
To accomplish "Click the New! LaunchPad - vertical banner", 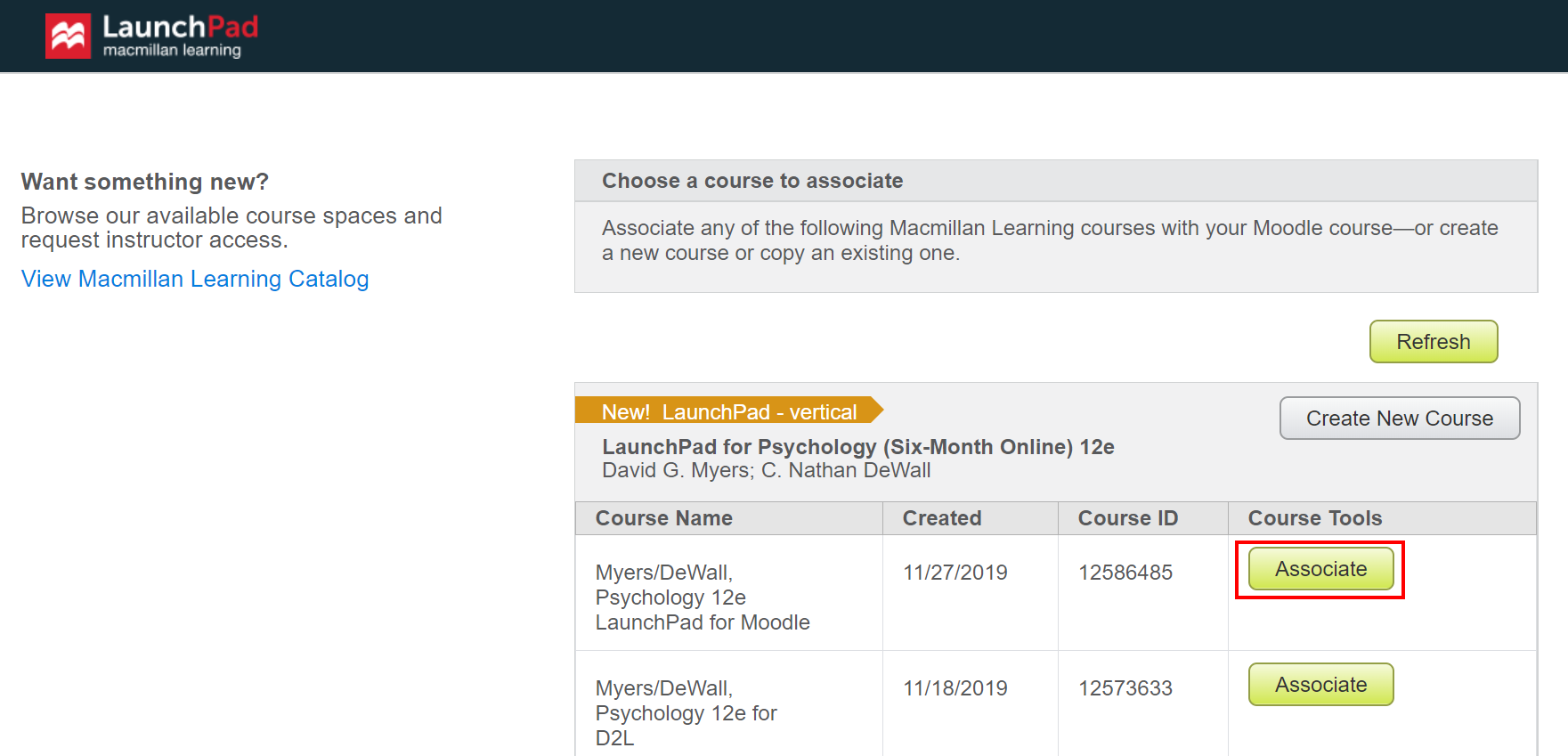I will tap(729, 411).
